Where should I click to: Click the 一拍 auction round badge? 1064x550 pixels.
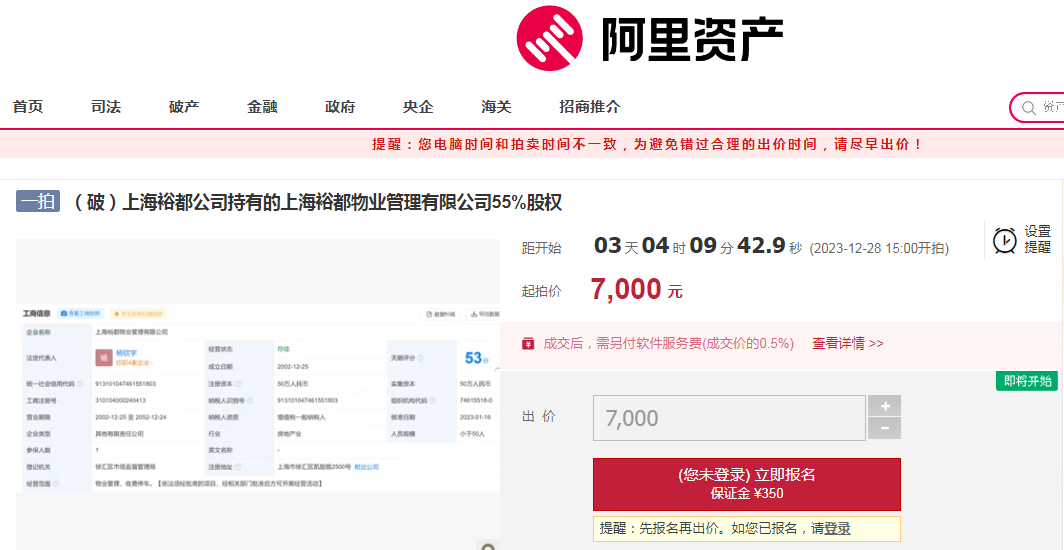click(39, 202)
